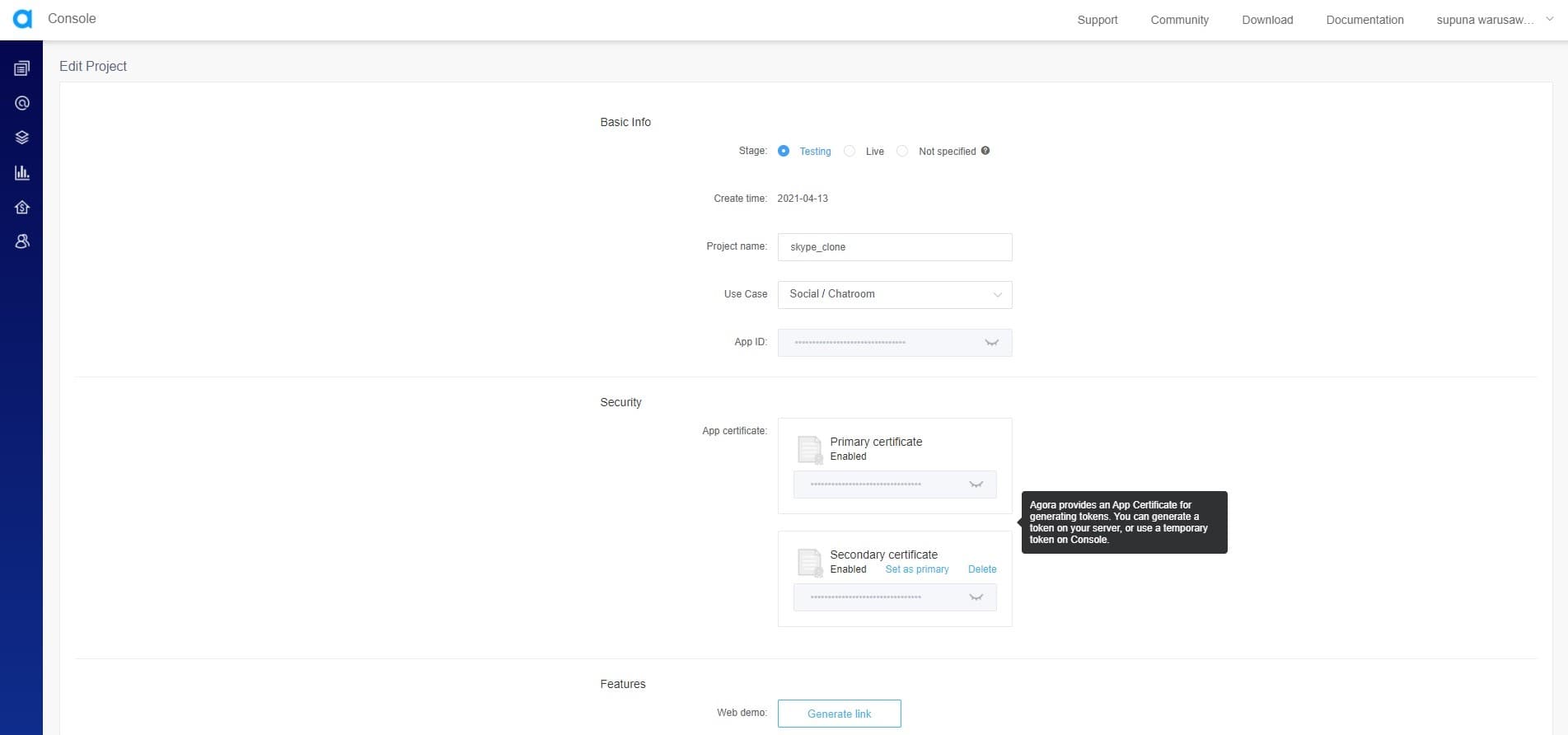Open the stacked layers sidebar icon
1568x735 pixels.
22,138
